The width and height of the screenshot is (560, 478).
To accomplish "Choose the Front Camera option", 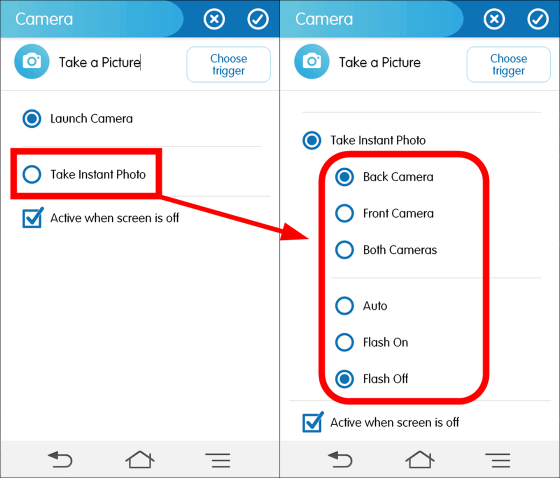I will click(345, 213).
